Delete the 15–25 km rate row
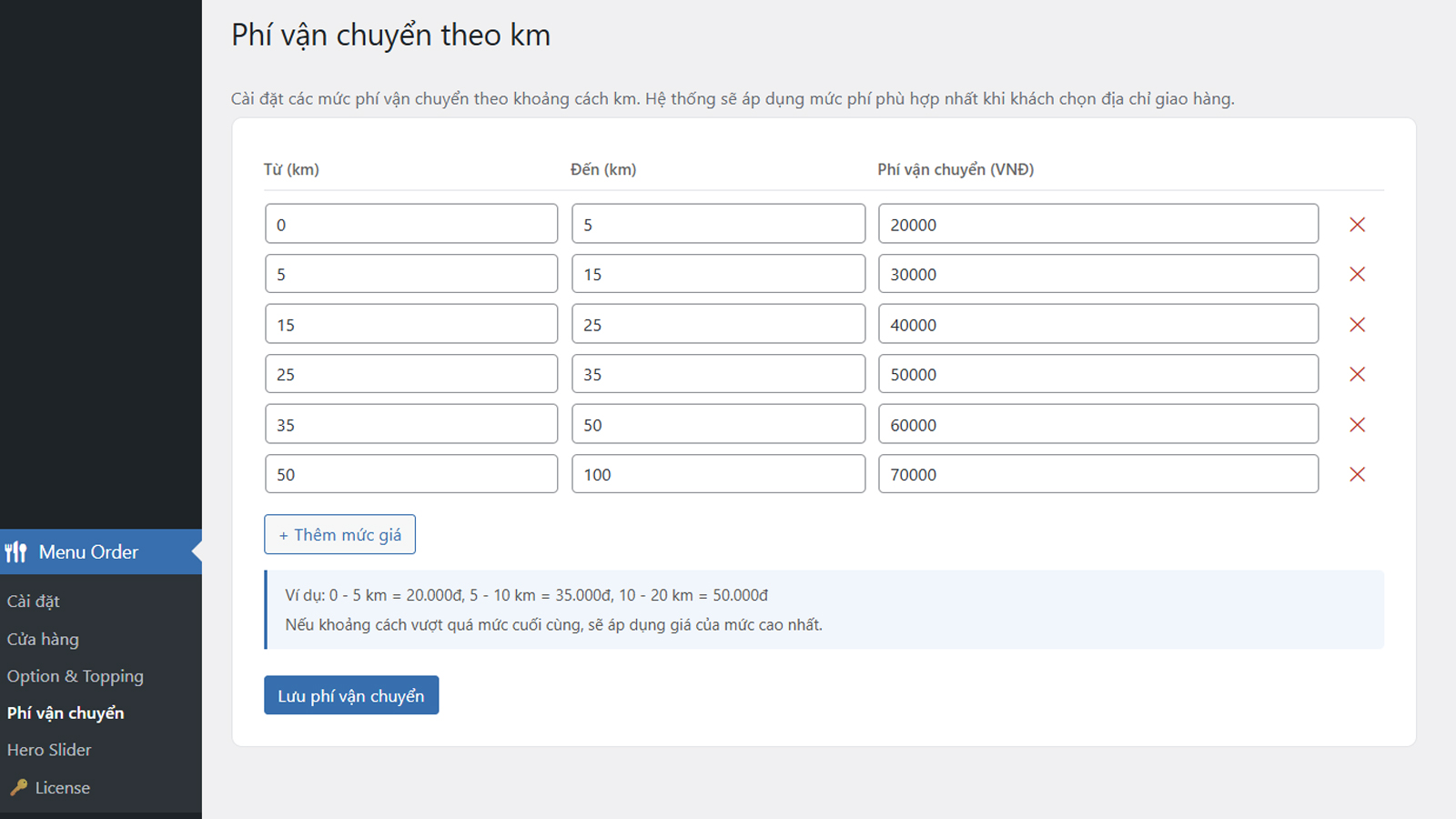Viewport: 1456px width, 819px height. click(x=1357, y=325)
